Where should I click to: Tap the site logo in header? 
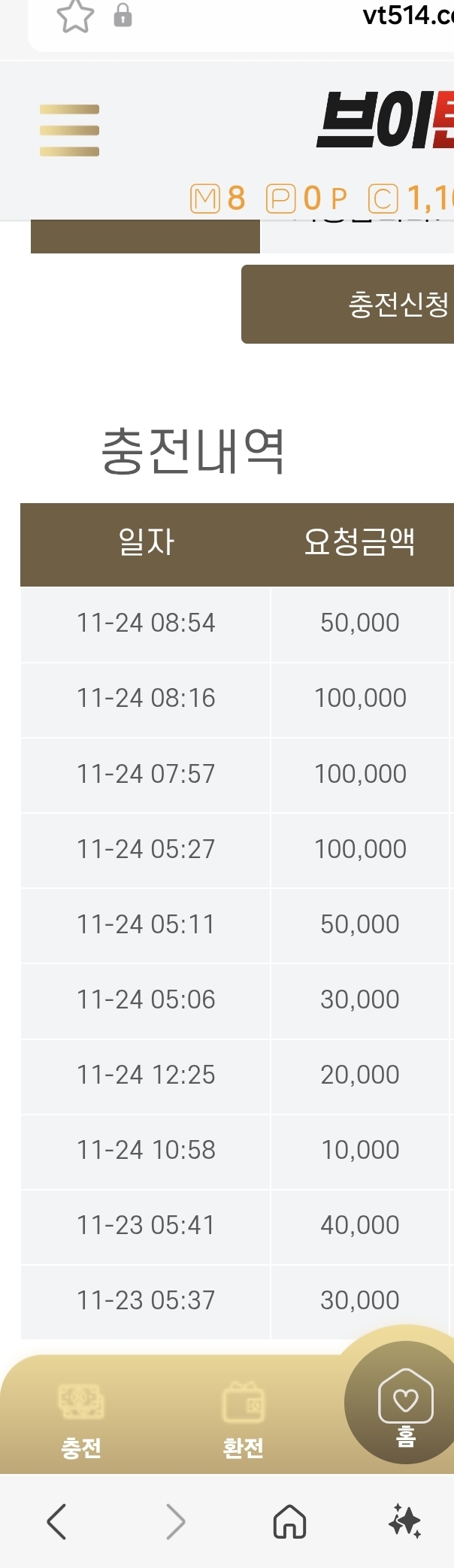pyautogui.click(x=385, y=120)
